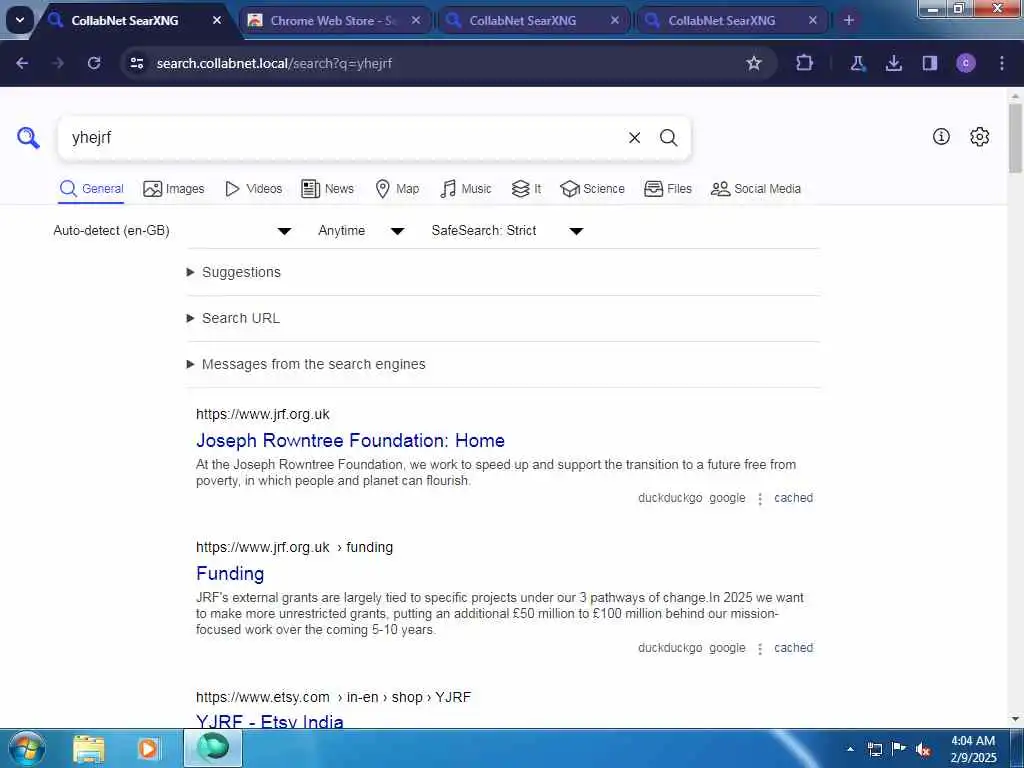1024x768 pixels.
Task: Select the General category tab
Action: point(91,189)
